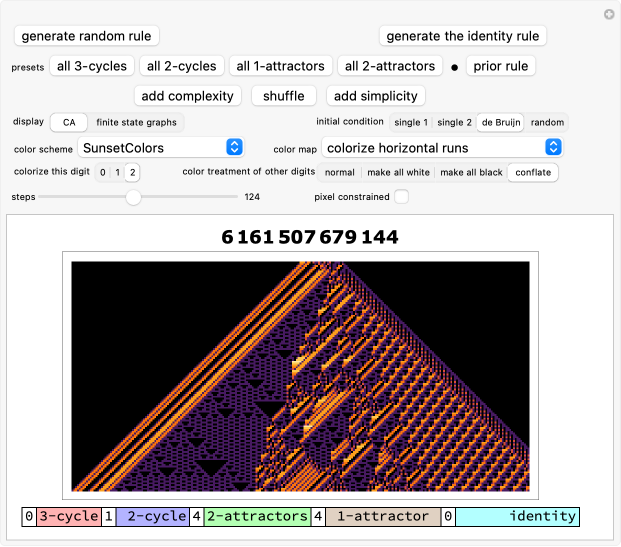Image resolution: width=621 pixels, height=547 pixels.
Task: Click the count 4 before 2-attractors
Action: coord(196,517)
